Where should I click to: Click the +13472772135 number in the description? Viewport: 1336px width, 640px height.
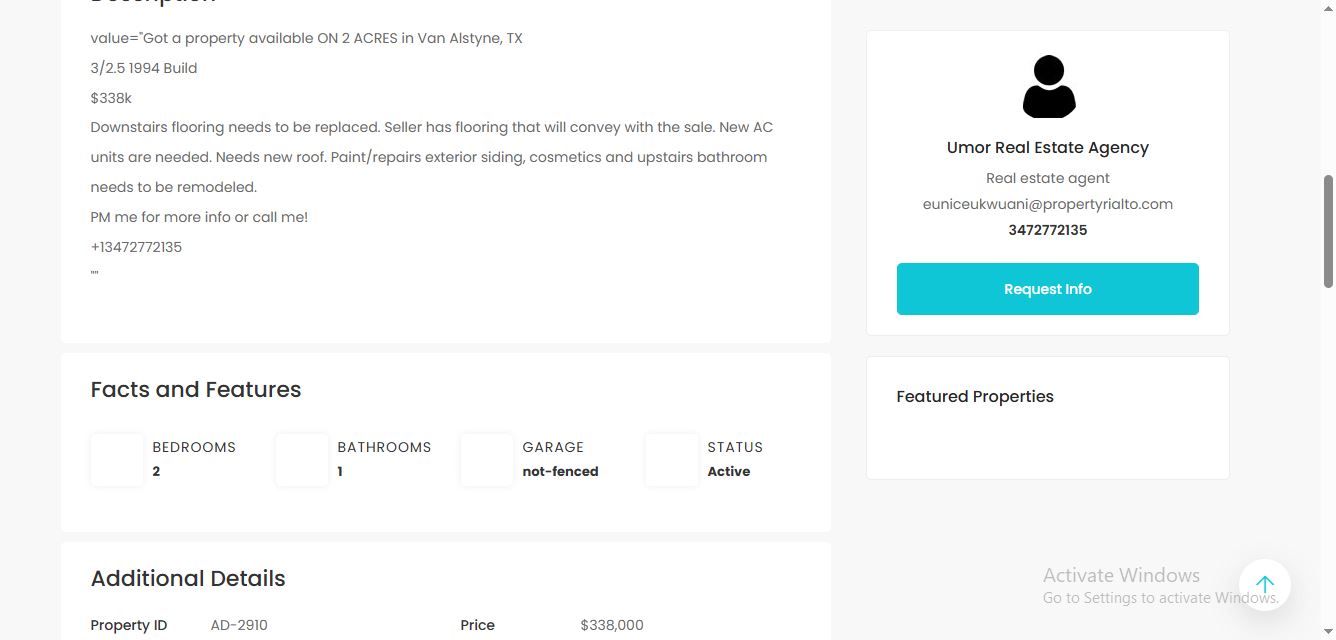coord(136,247)
